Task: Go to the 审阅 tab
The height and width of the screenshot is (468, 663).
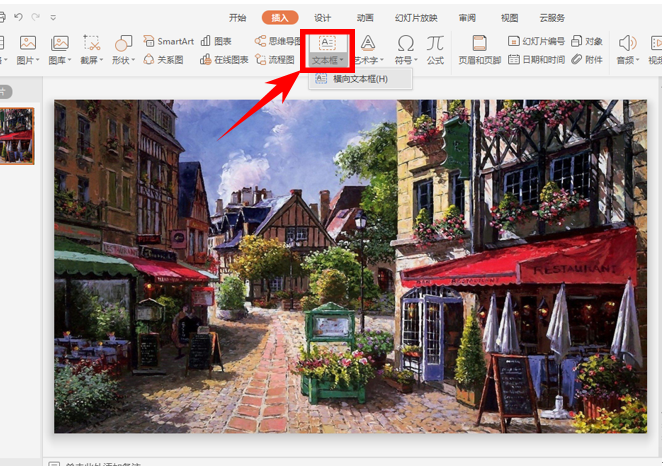Action: pyautogui.click(x=467, y=18)
